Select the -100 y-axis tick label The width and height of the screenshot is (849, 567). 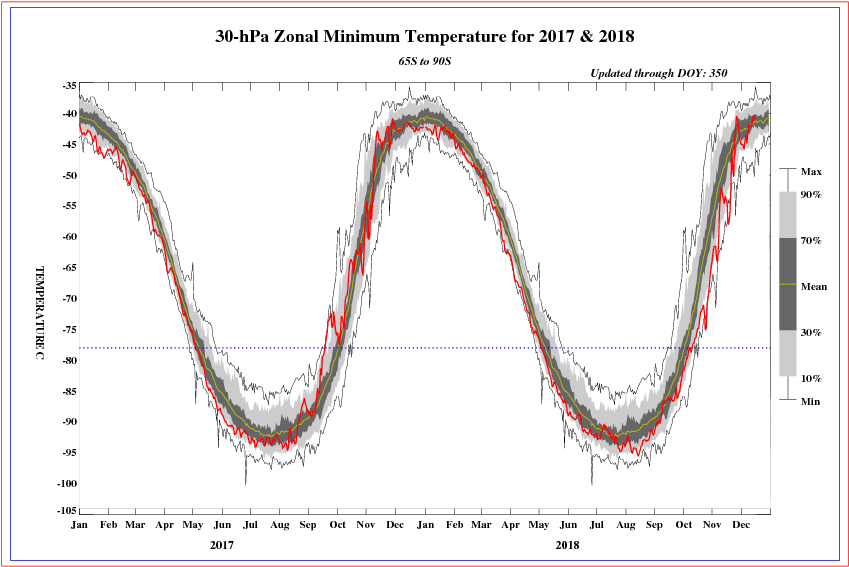tap(67, 483)
